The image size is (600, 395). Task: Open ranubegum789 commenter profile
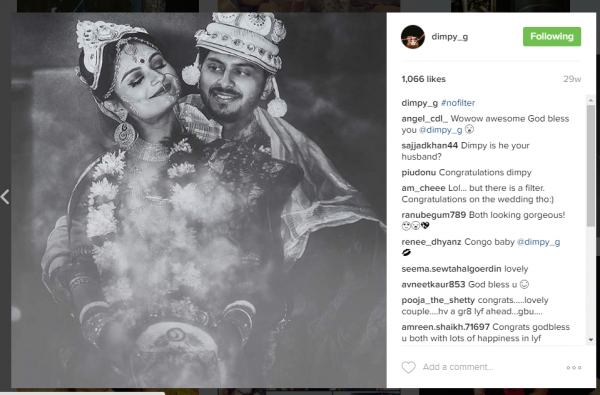coord(434,215)
